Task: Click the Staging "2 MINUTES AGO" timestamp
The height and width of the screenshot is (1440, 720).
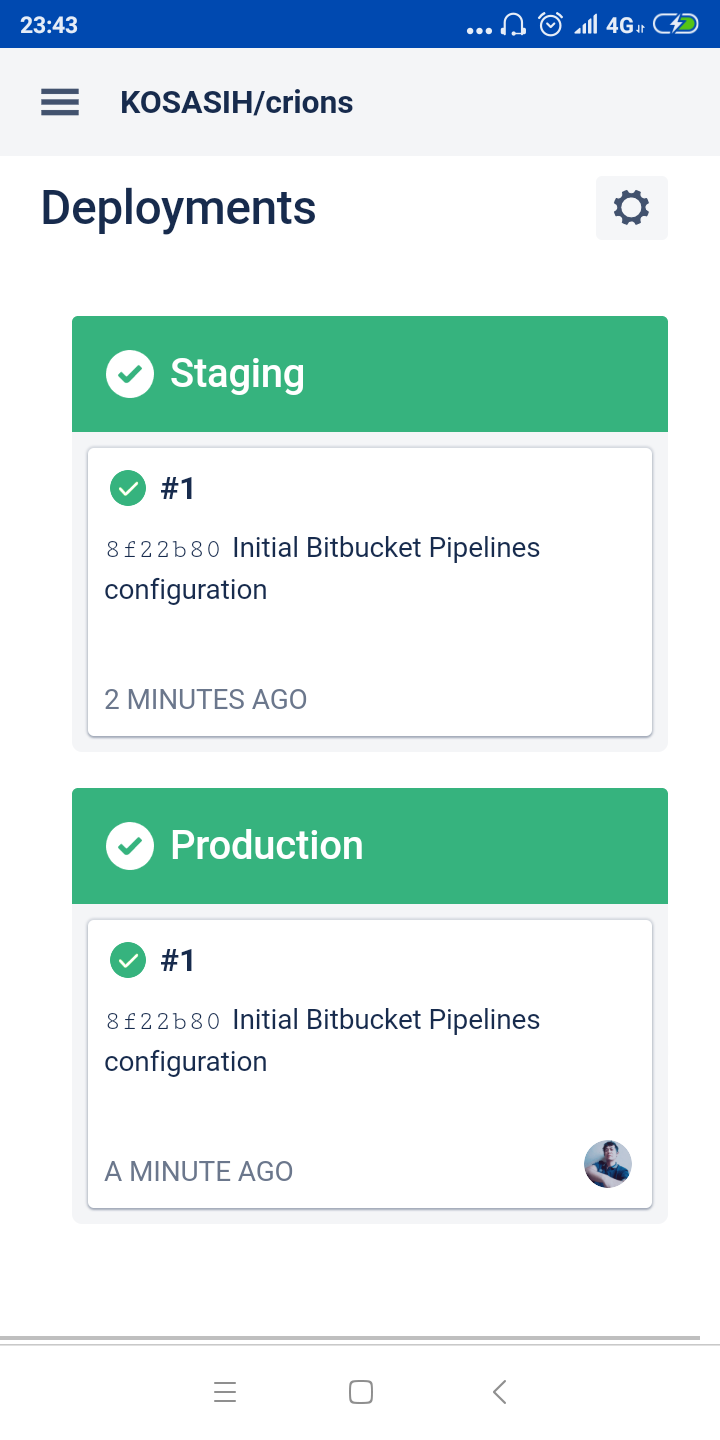Action: (x=206, y=699)
